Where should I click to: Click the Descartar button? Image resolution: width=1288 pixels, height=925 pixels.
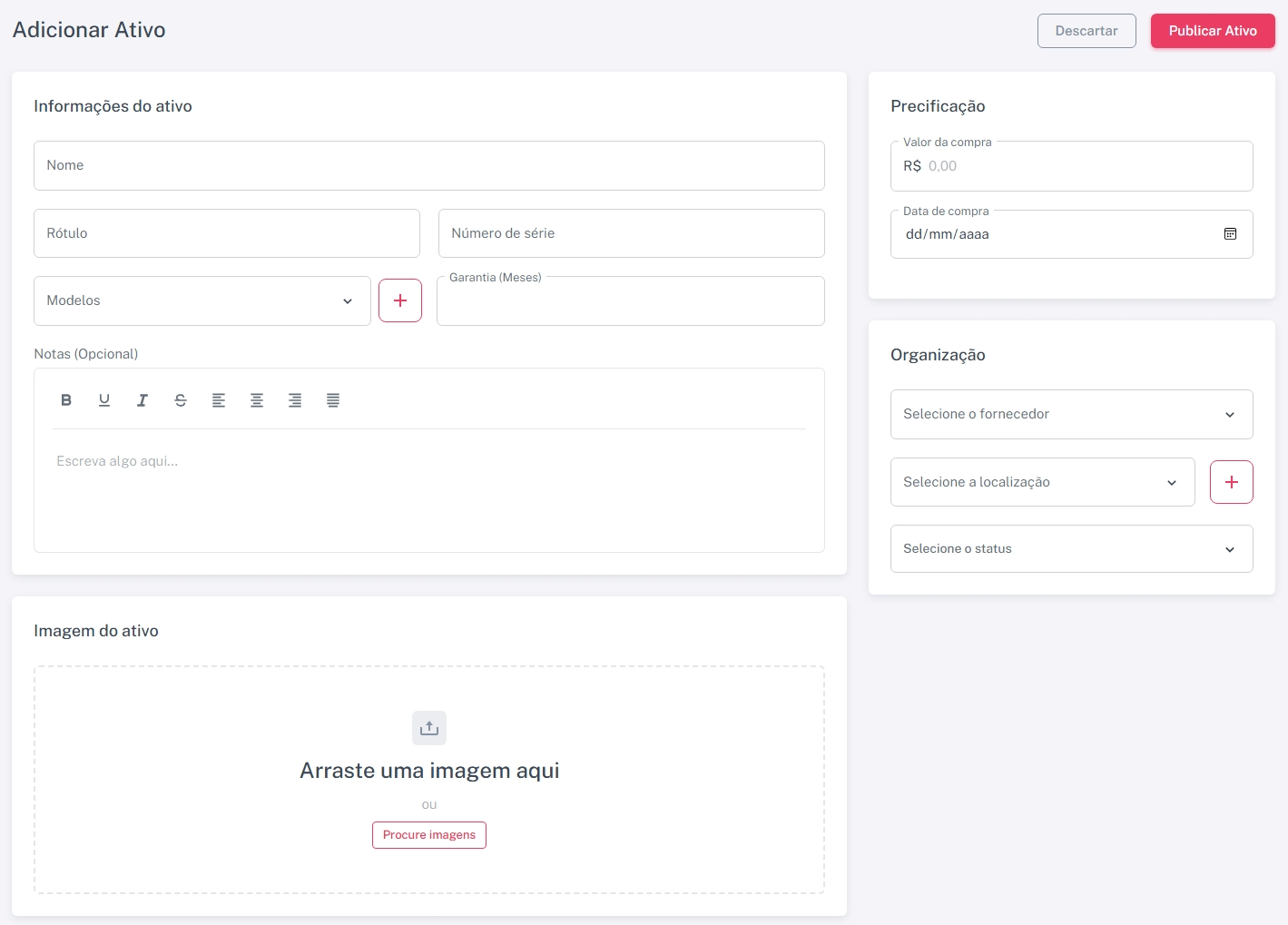coord(1086,31)
